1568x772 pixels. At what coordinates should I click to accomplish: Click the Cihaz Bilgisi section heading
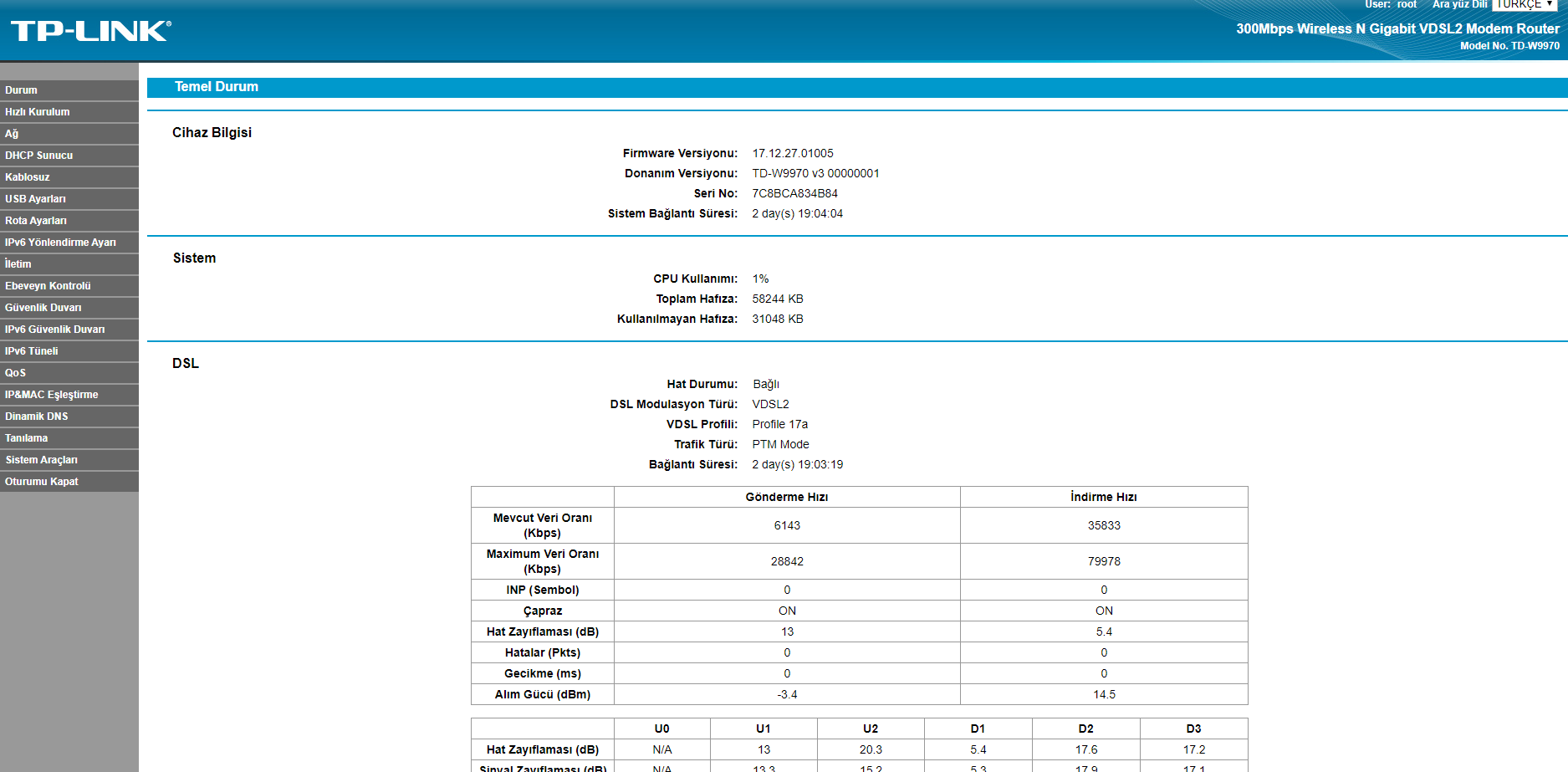(x=212, y=133)
